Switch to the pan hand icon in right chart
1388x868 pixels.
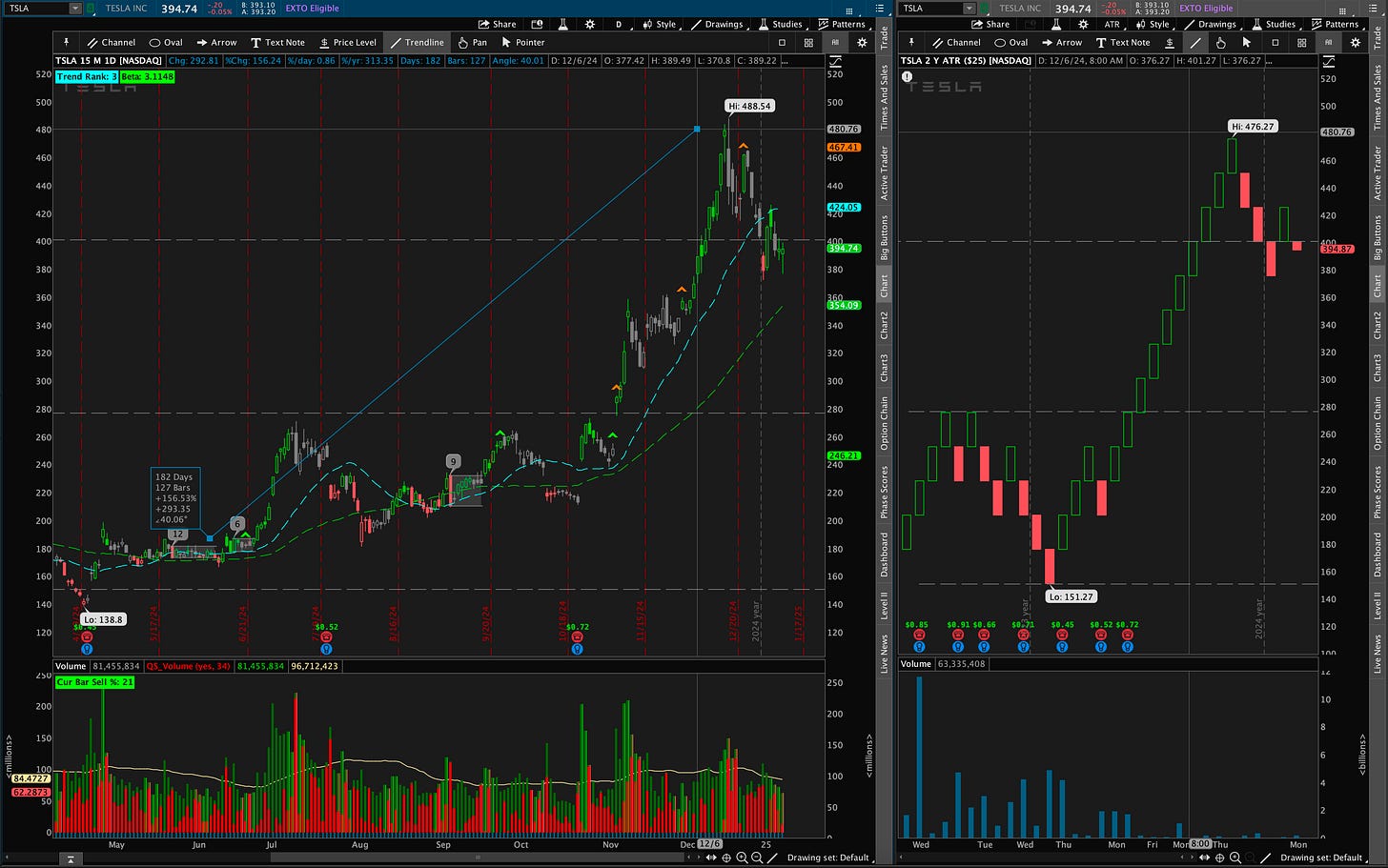(1221, 42)
